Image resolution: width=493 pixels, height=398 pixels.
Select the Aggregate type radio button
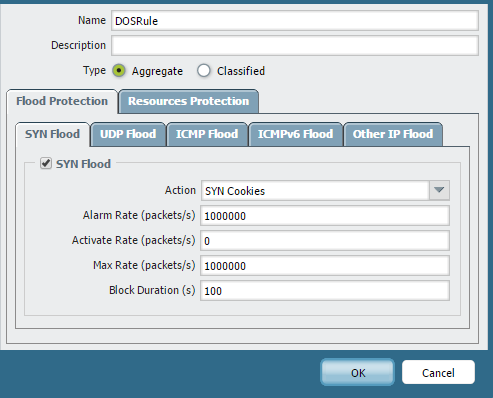[x=119, y=71]
